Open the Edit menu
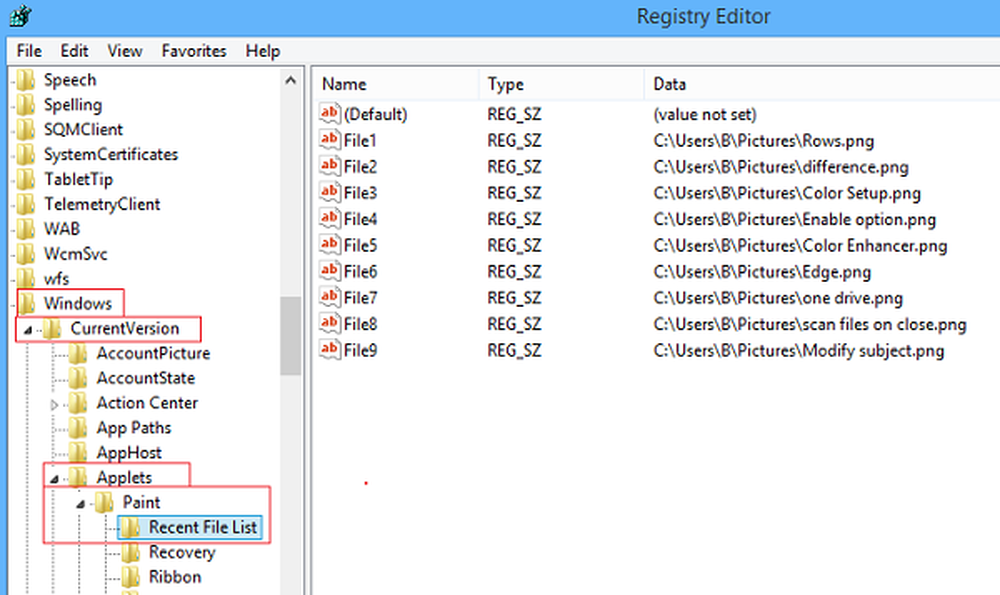Image resolution: width=1000 pixels, height=595 pixels. (x=74, y=51)
